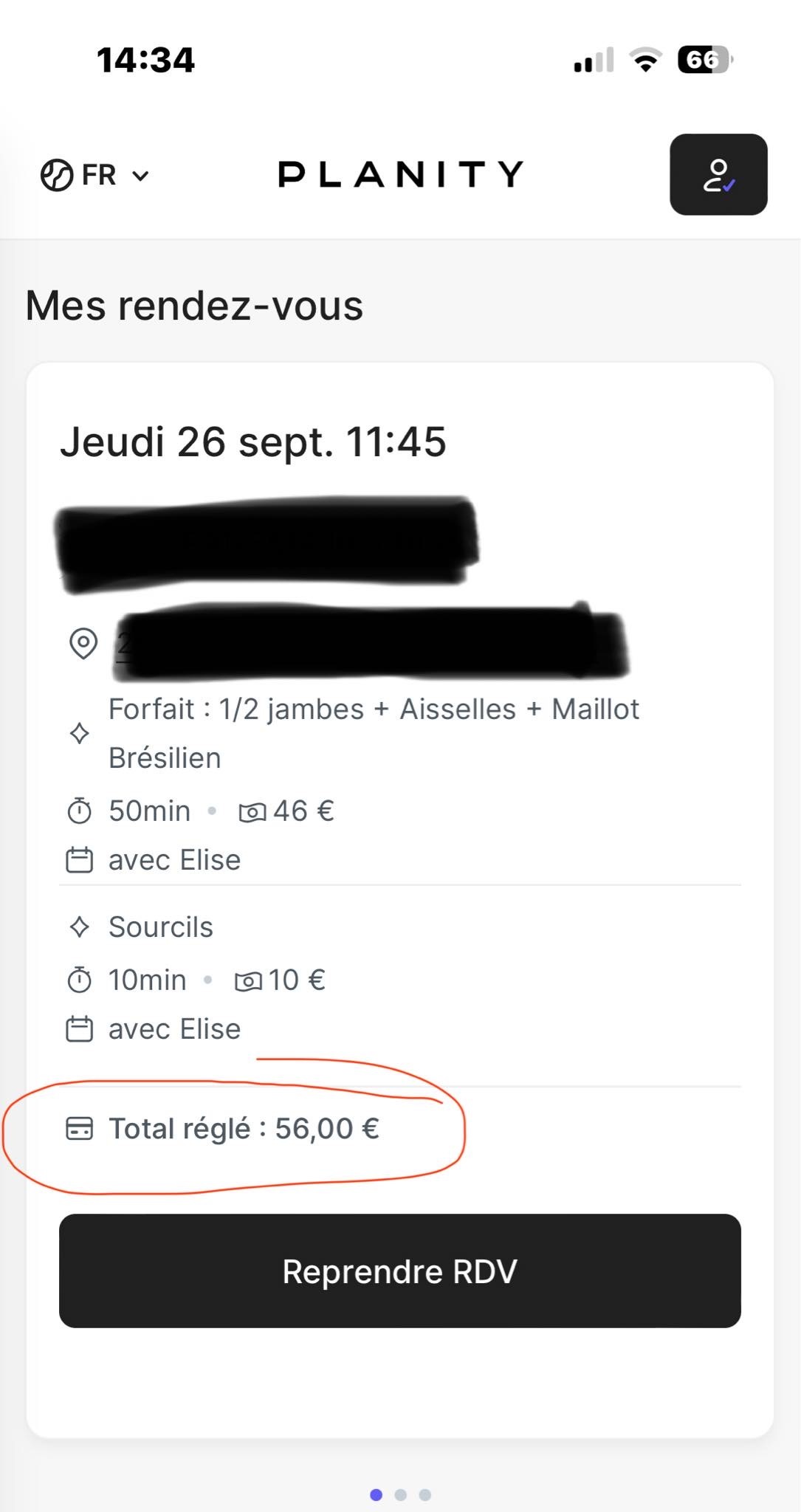Switch to the second carousel page dot
The image size is (801, 1512).
coord(401,1495)
